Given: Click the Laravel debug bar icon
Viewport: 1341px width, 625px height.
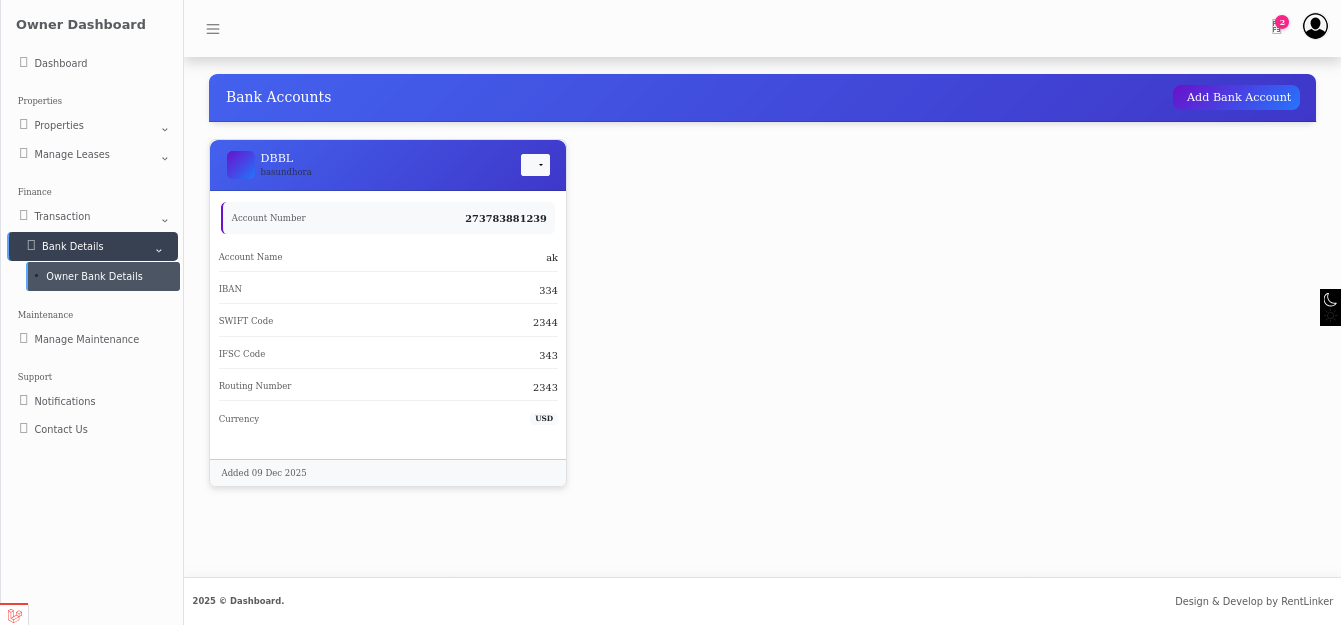Looking at the screenshot, I should (x=14, y=615).
